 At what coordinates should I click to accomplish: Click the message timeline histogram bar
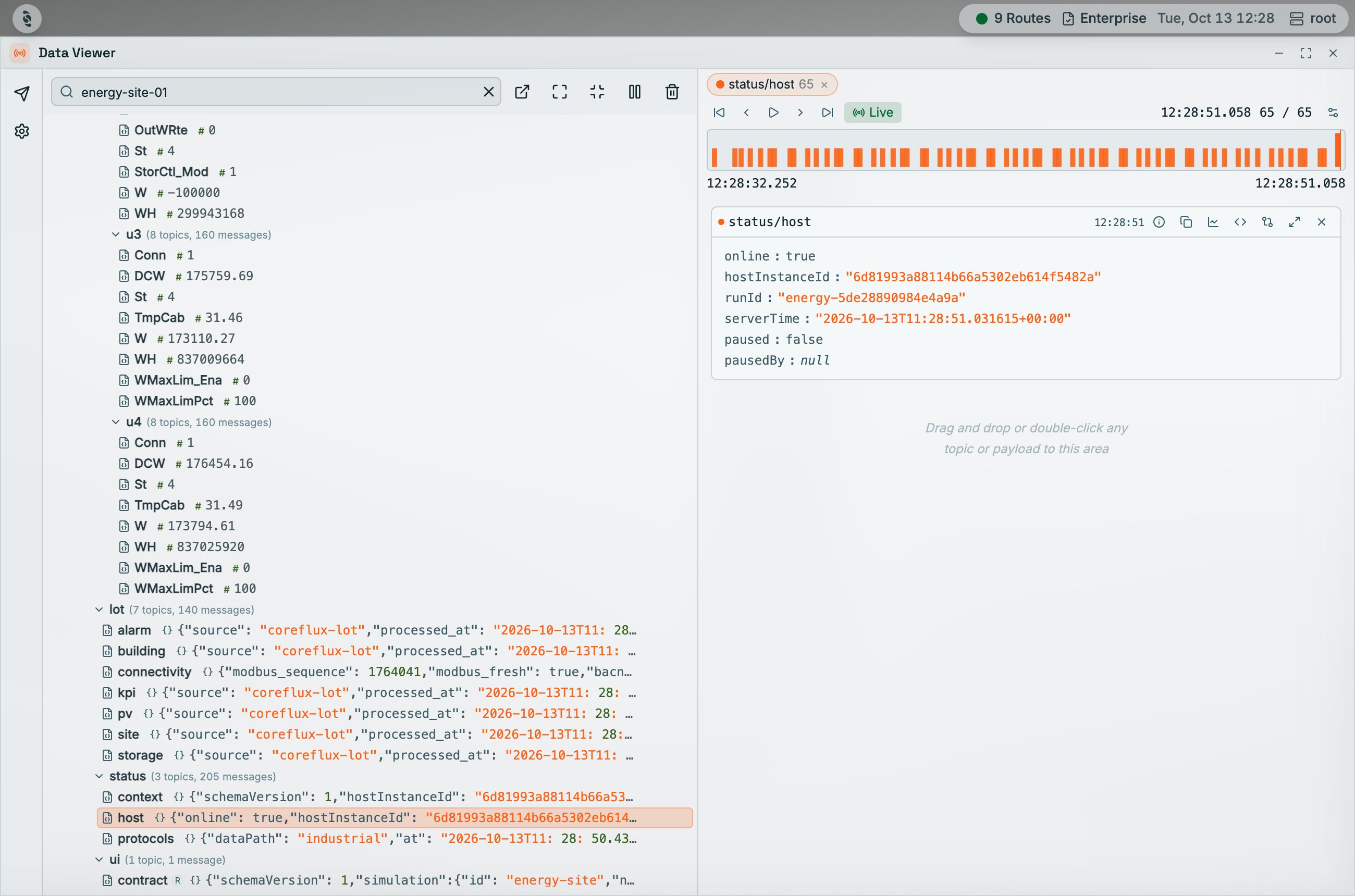[1026, 150]
